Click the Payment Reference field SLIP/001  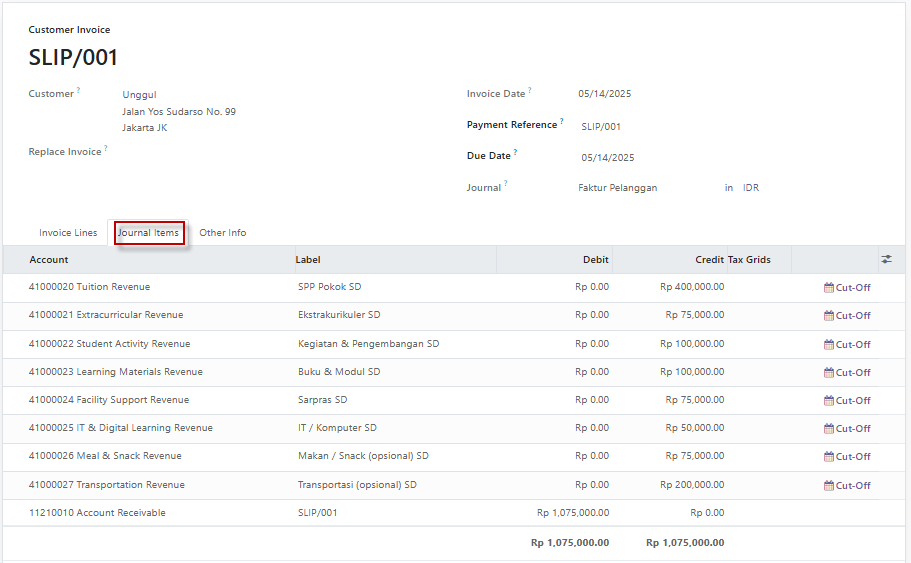(x=601, y=127)
